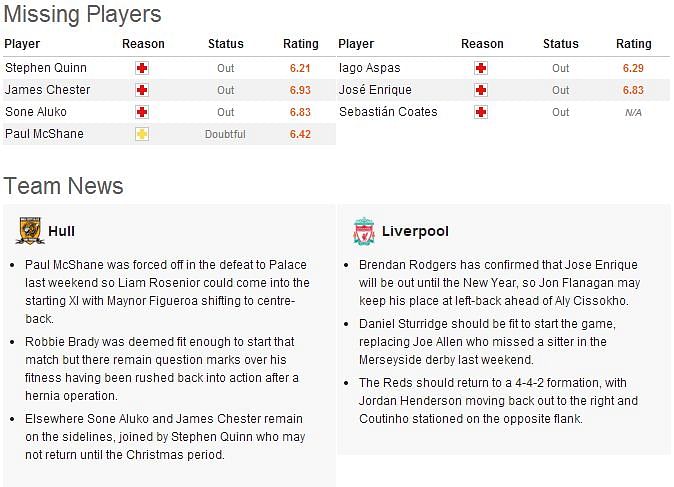Select James Chester's 6.93 rating
Screen dimensions: 674x487
(x=300, y=90)
